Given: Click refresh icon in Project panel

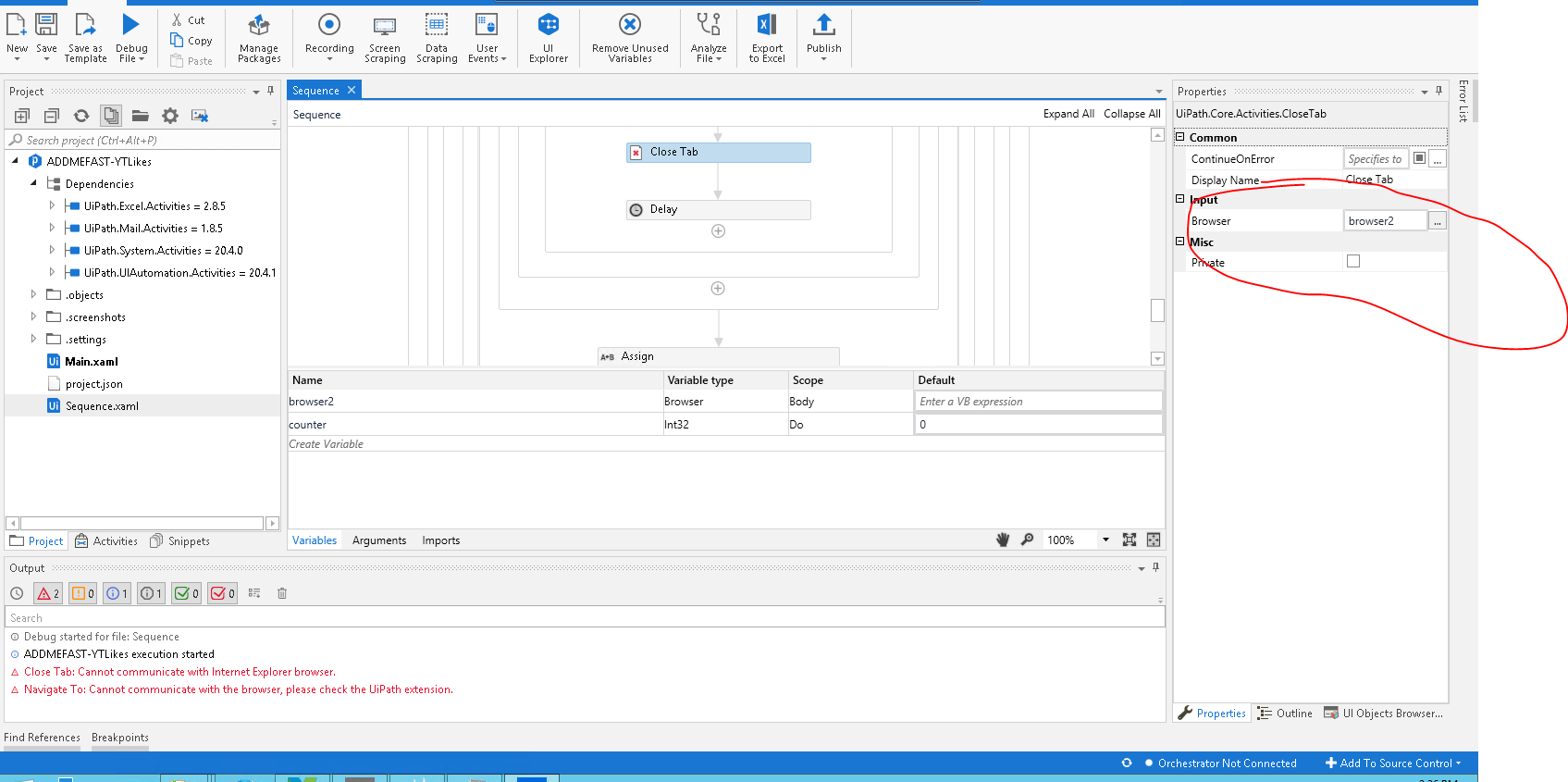Looking at the screenshot, I should pyautogui.click(x=81, y=116).
